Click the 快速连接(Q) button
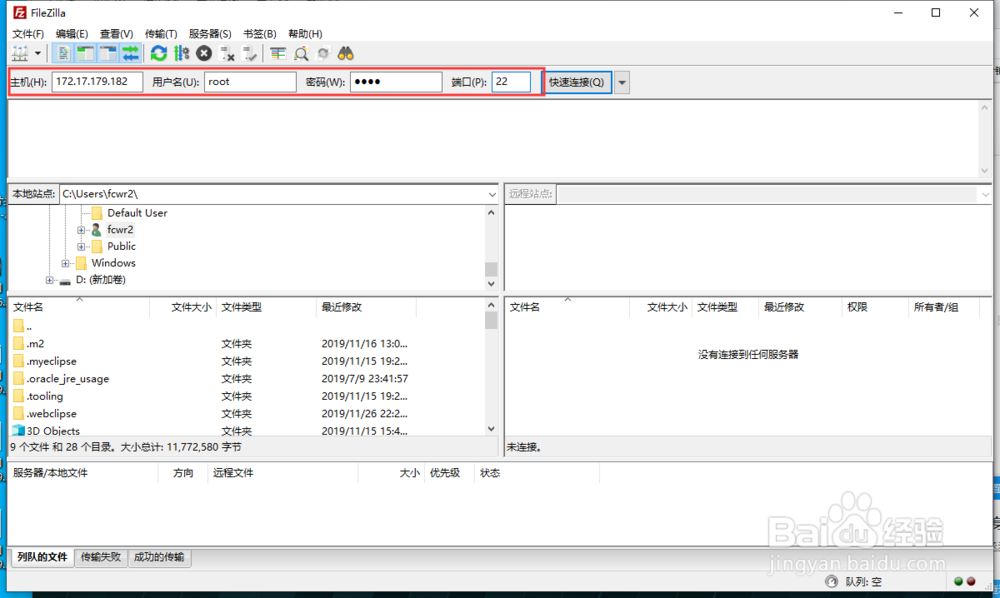 pos(577,82)
